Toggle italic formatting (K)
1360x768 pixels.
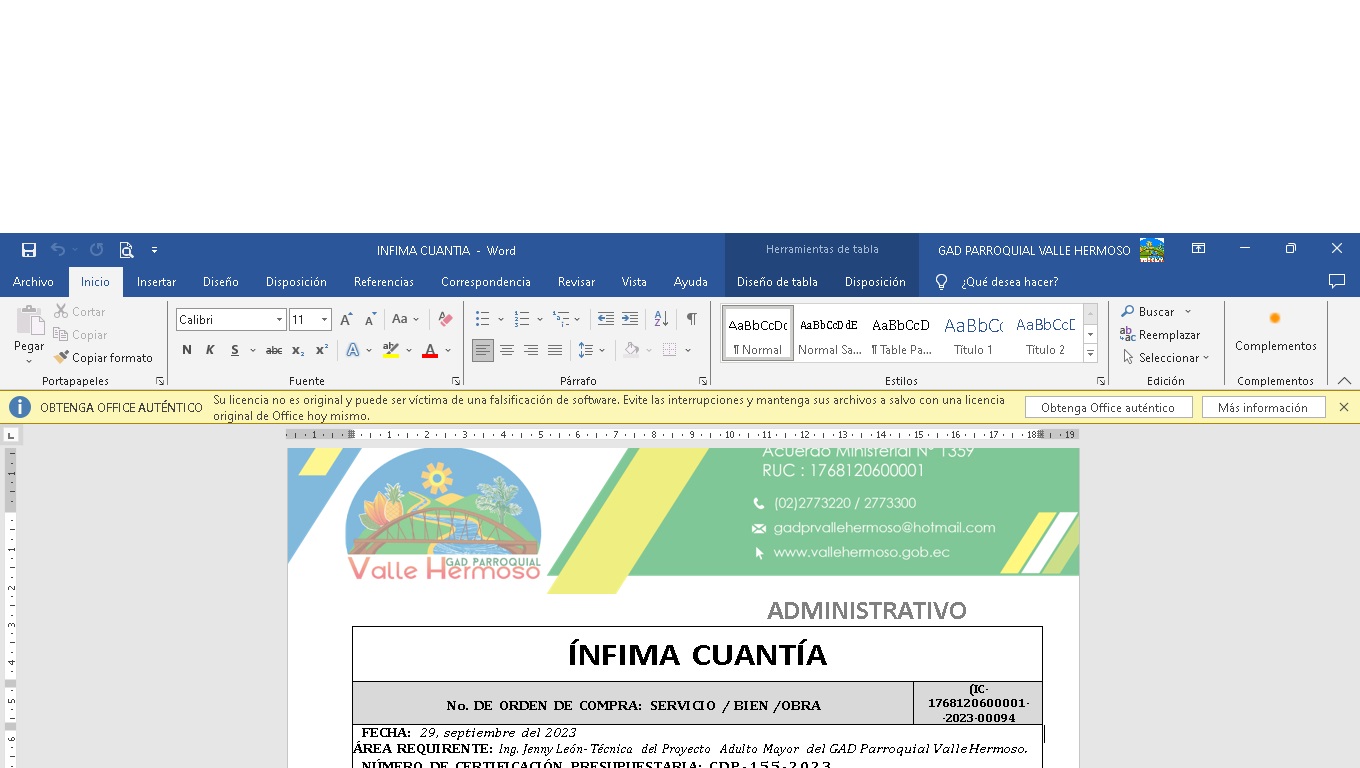[210, 350]
